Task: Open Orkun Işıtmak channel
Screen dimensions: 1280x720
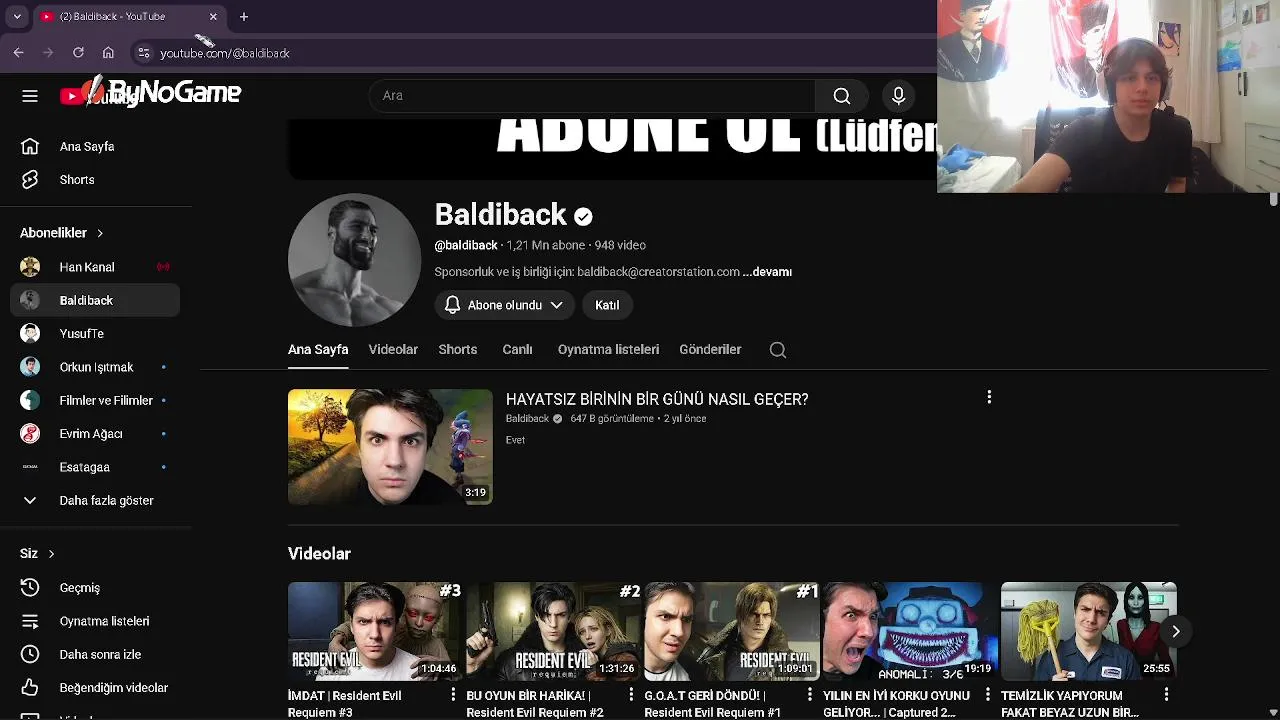Action: coord(96,367)
